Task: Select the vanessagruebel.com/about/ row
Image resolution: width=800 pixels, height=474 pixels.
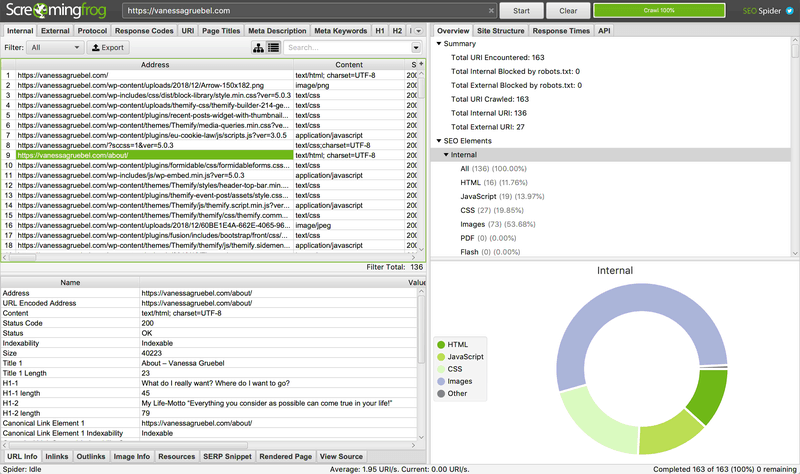Action: point(209,155)
